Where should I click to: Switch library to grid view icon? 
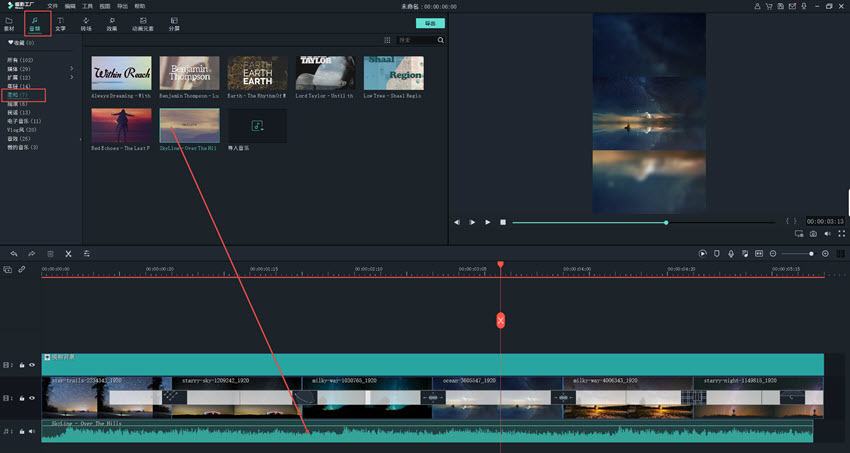387,41
